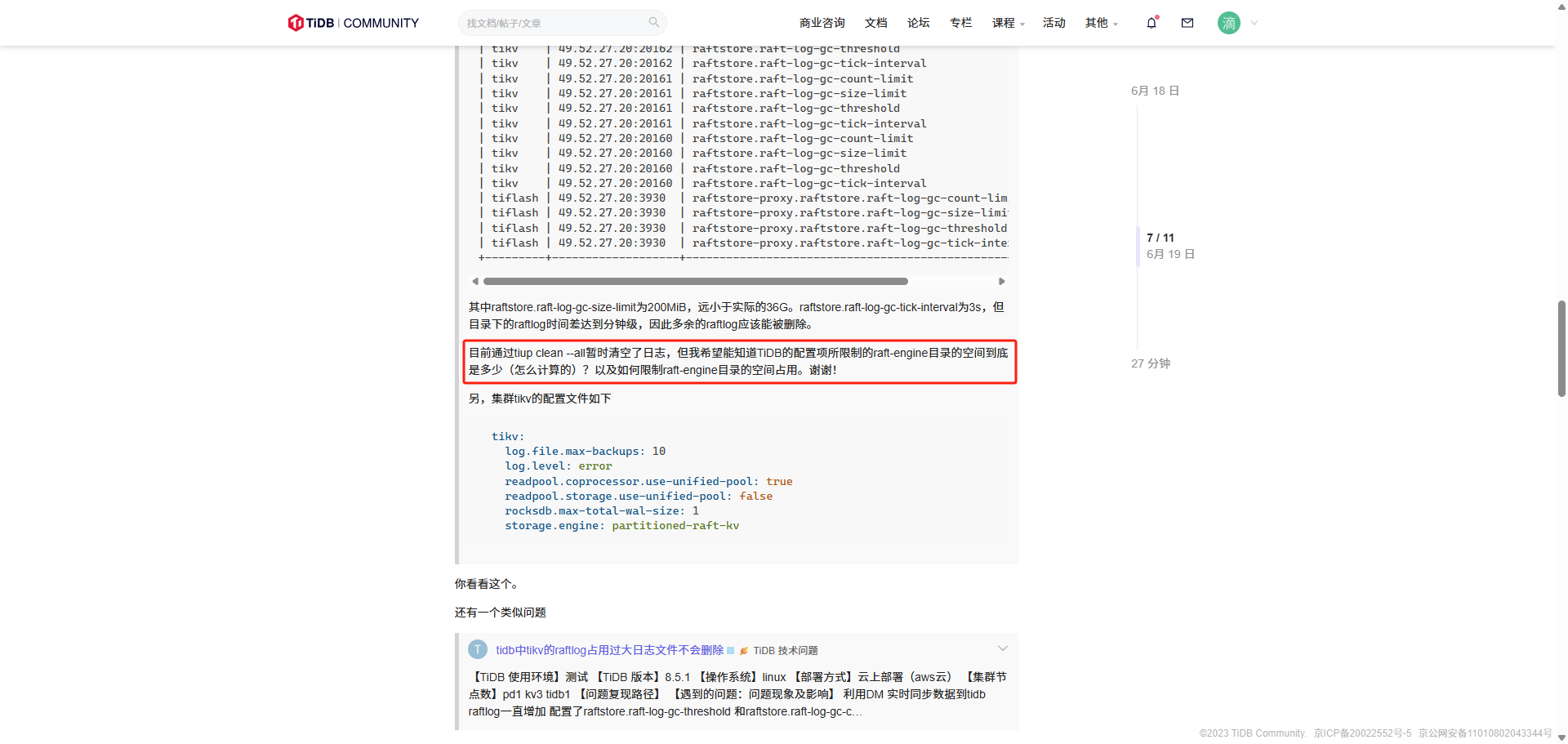Click the T avatar of the quoted topic
1568x744 pixels.
pyautogui.click(x=478, y=649)
